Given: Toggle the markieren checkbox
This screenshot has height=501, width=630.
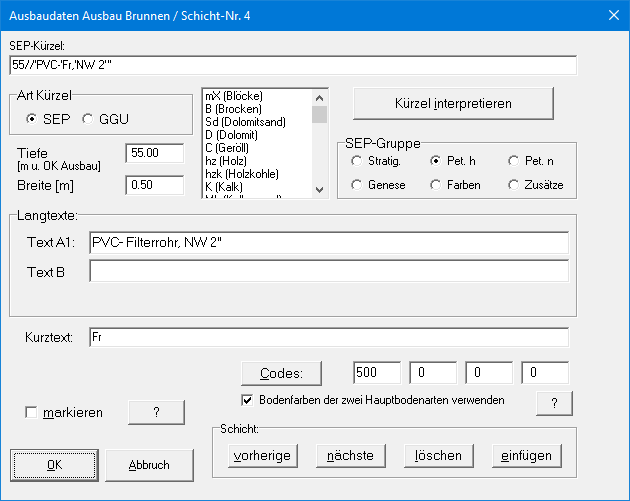Looking at the screenshot, I should coord(32,412).
